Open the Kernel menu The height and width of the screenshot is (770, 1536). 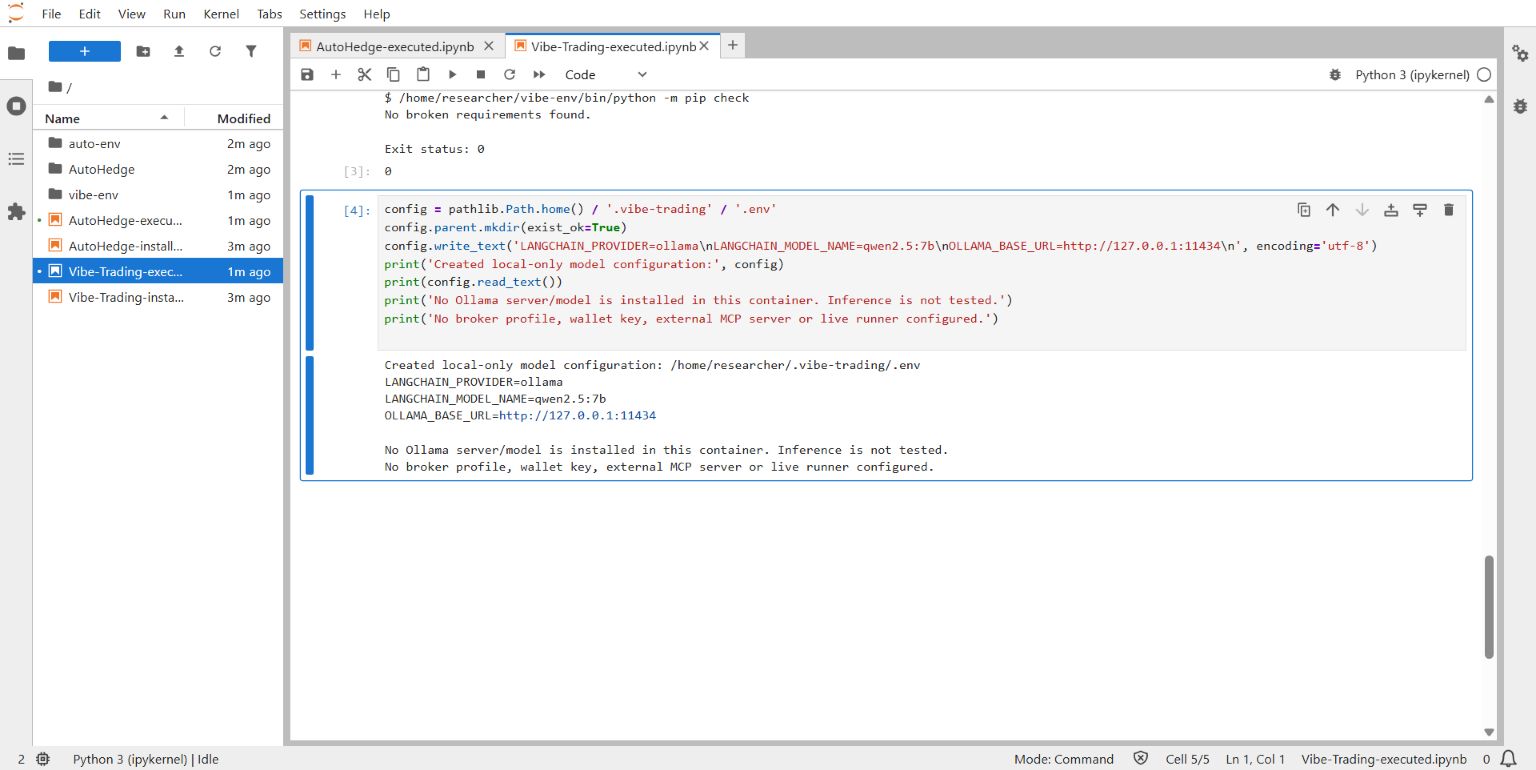click(x=221, y=14)
